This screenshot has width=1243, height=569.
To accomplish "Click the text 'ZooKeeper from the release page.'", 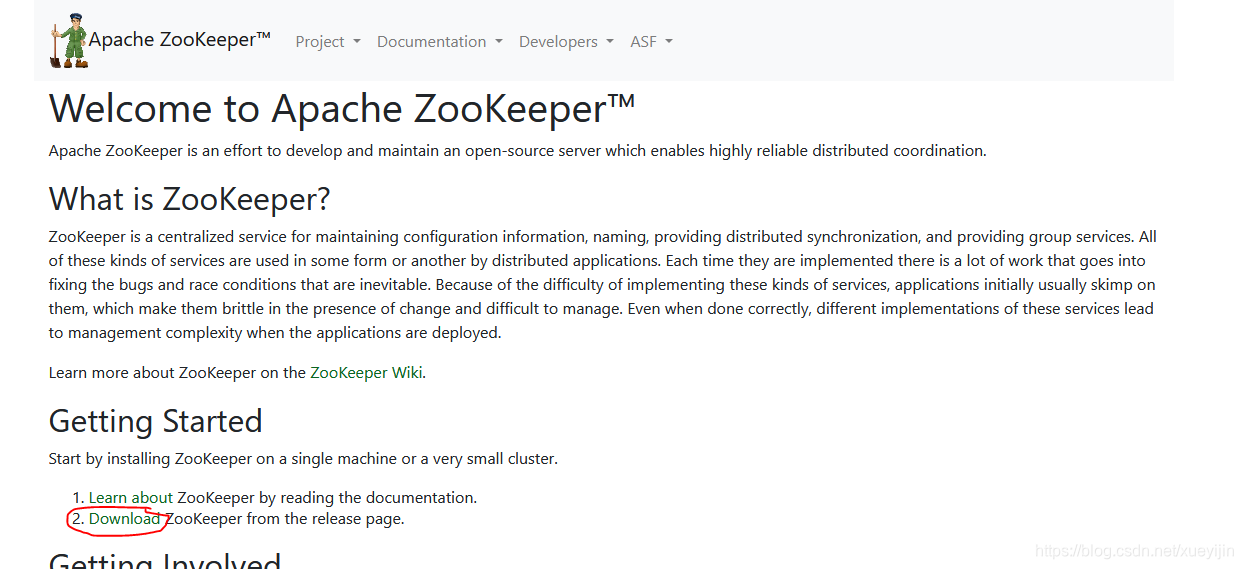I will point(285,519).
